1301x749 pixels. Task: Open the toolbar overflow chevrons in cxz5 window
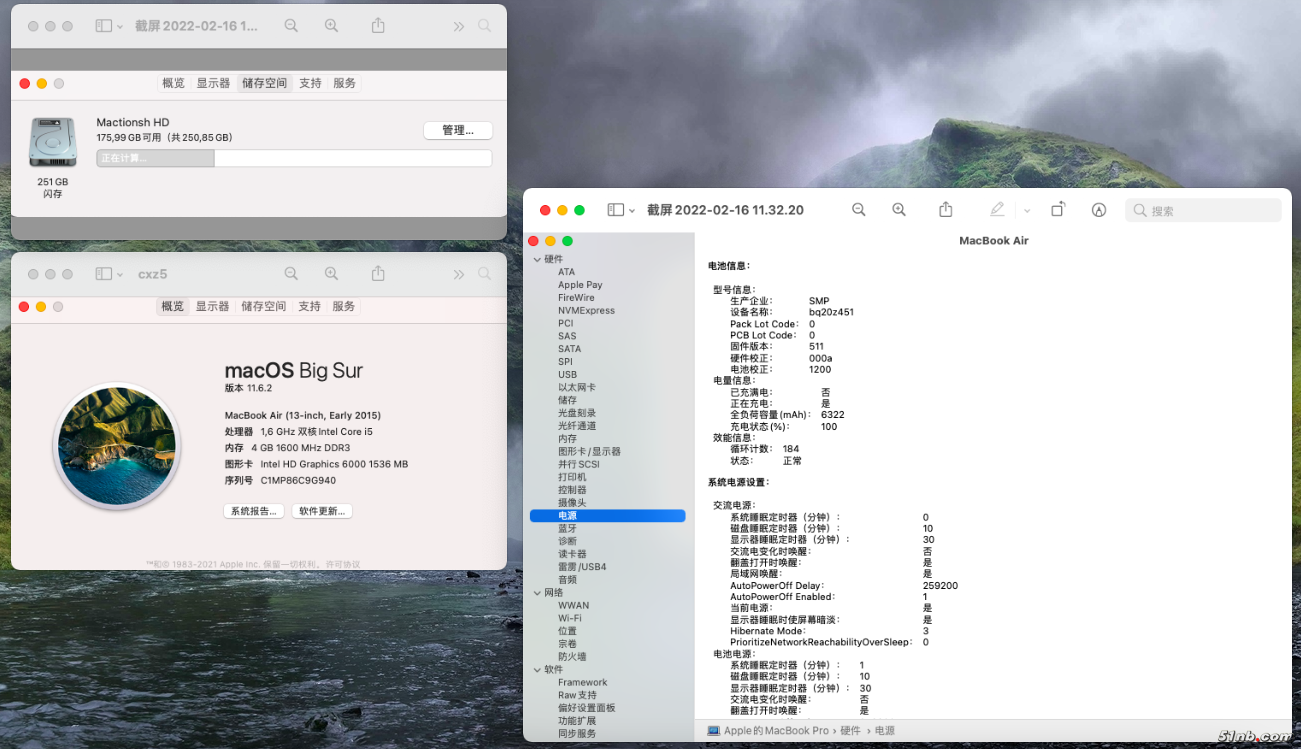point(458,274)
